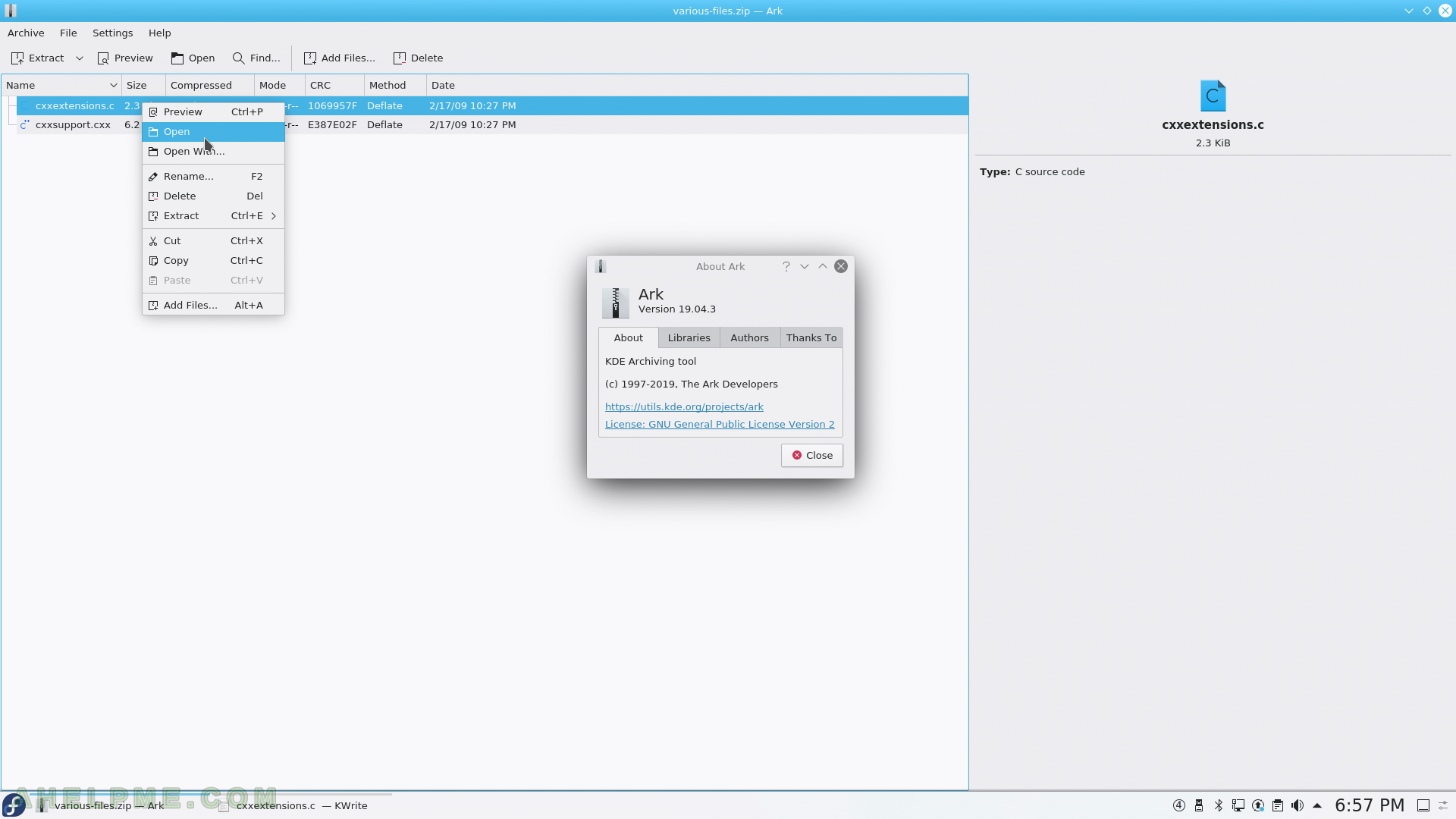Screen dimensions: 1456x819
Task: Sort by the Method column header
Action: (395, 86)
